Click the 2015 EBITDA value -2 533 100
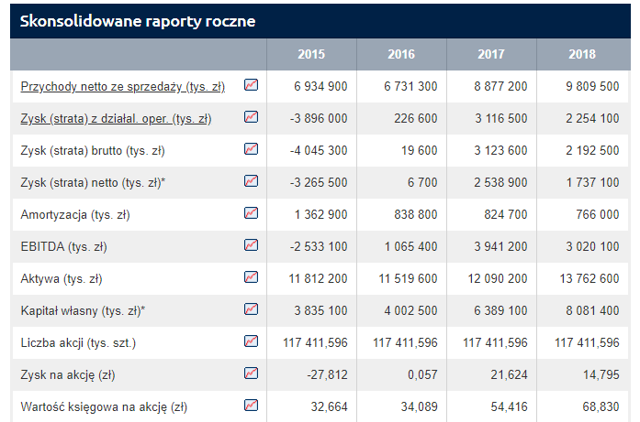 (318, 247)
